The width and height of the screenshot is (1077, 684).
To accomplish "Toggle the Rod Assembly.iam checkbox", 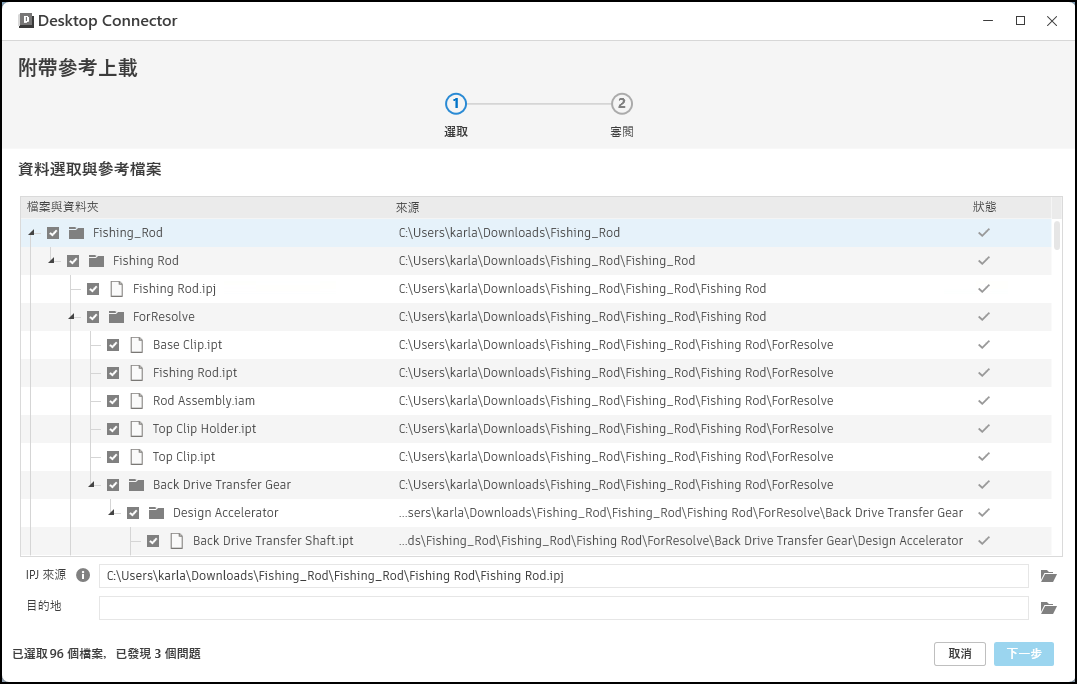I will click(113, 401).
